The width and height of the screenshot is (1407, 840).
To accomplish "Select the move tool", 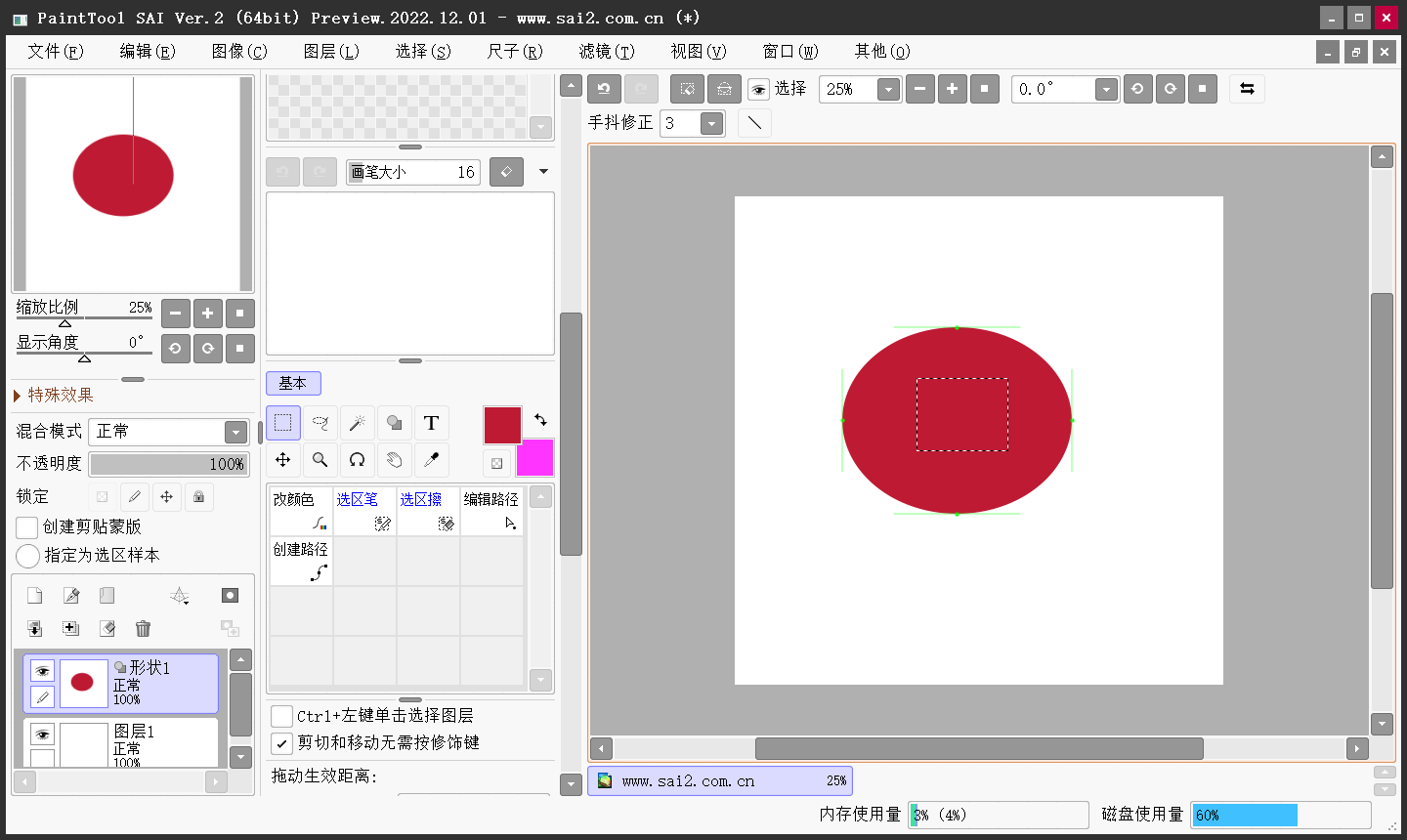I will pos(283,460).
